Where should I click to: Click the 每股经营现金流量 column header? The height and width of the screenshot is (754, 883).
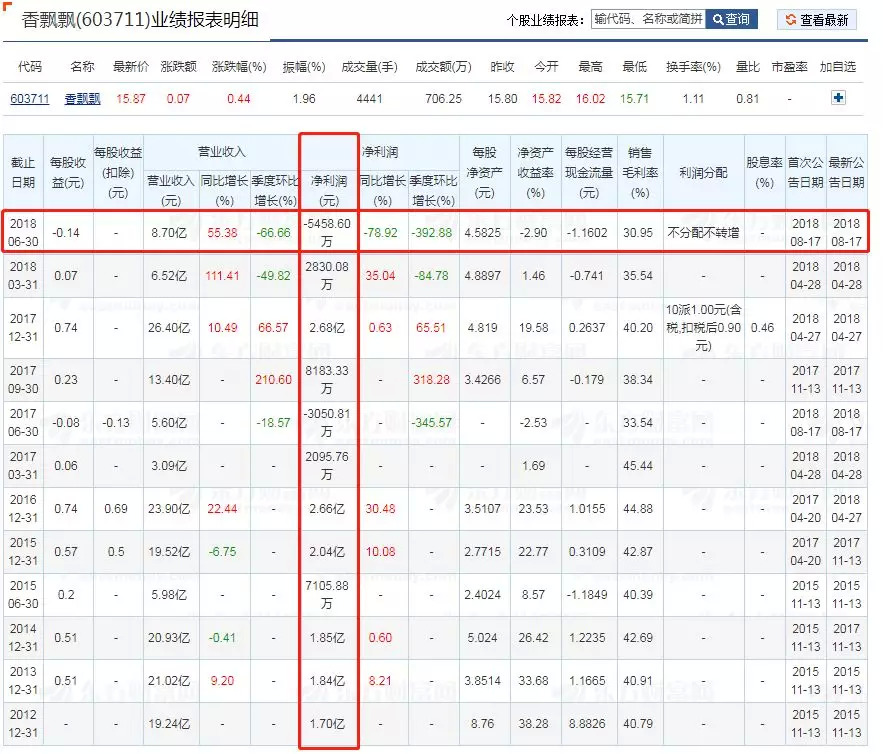(589, 172)
